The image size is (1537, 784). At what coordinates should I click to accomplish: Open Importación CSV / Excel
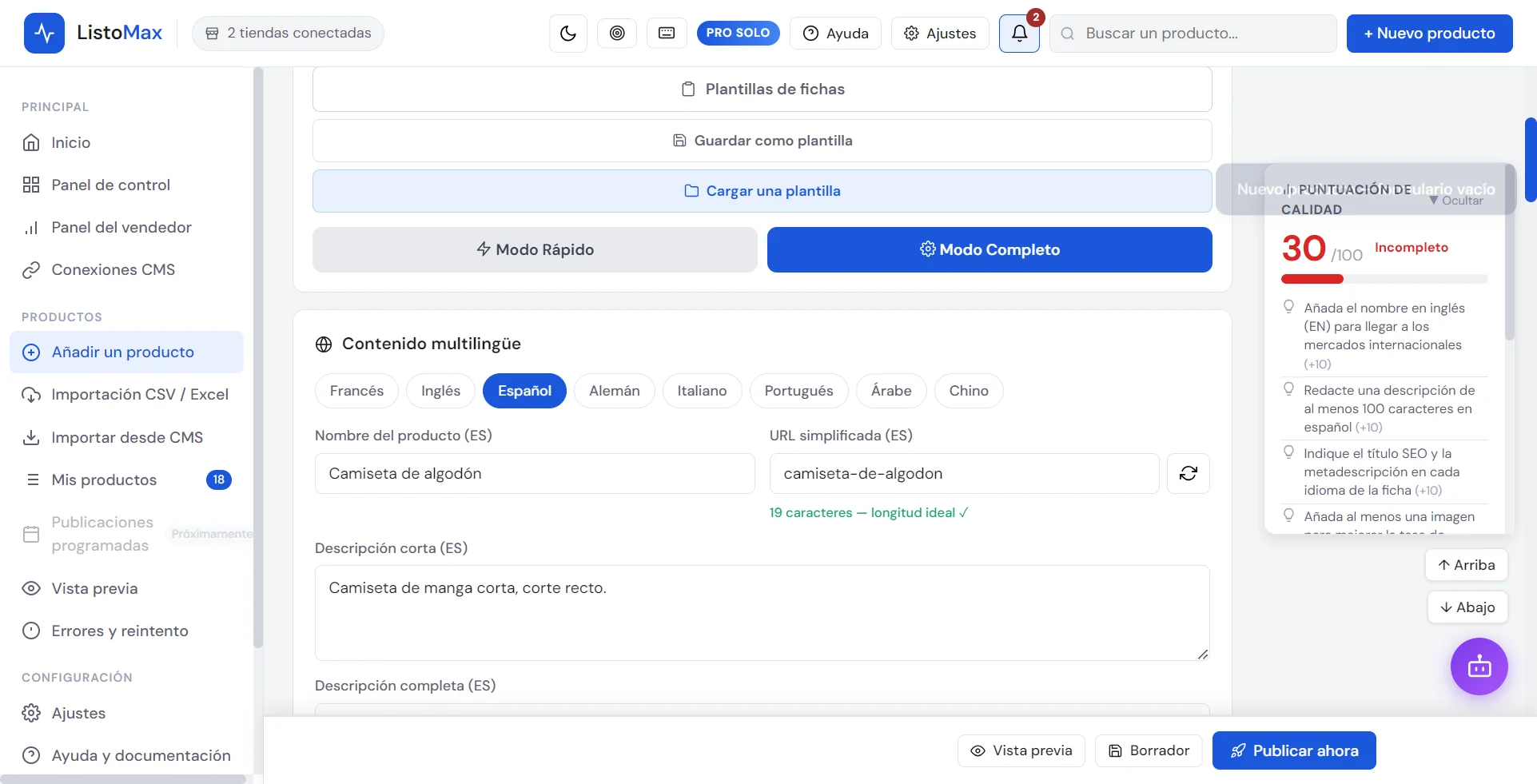128,394
